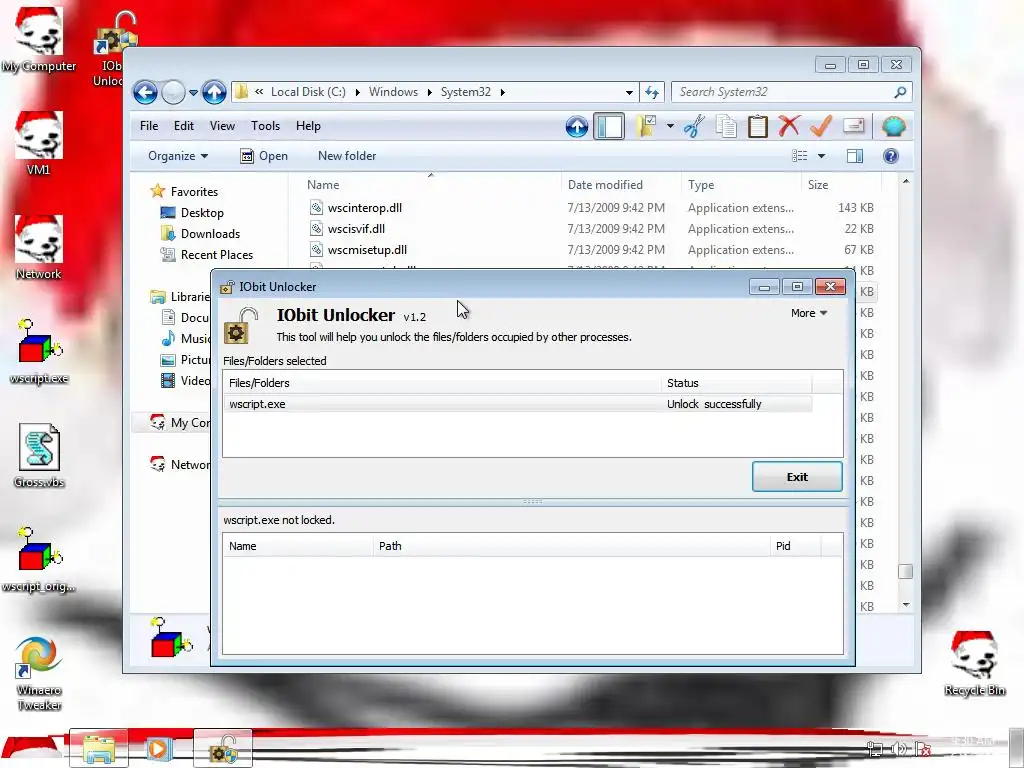The image size is (1024, 768).
Task: Click the volume tray icon
Action: (x=899, y=749)
